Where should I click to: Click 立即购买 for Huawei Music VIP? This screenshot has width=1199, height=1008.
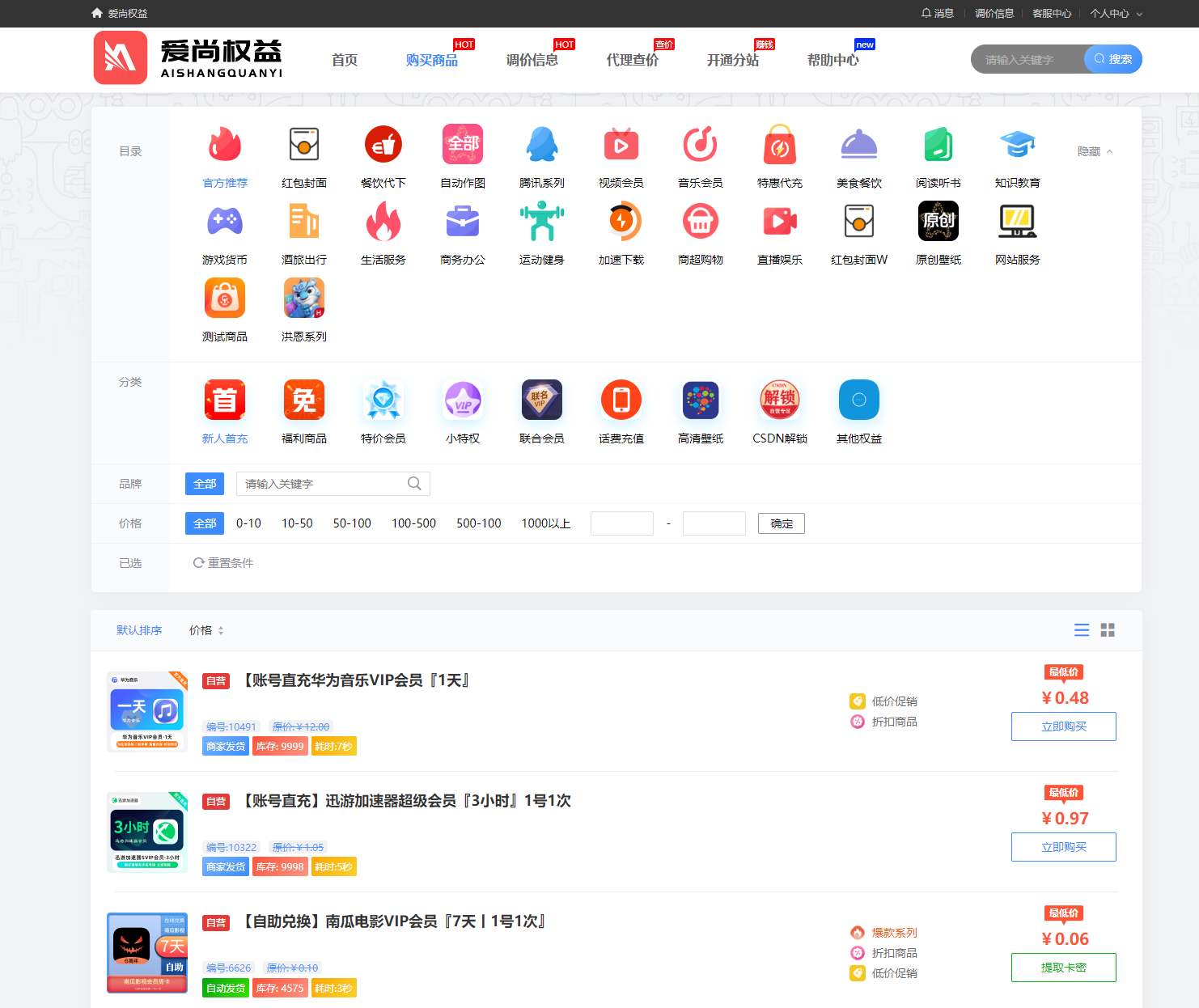(x=1063, y=726)
